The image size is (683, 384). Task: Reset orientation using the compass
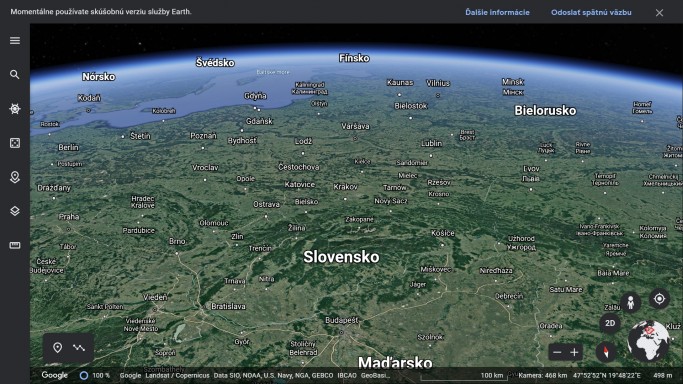605,352
